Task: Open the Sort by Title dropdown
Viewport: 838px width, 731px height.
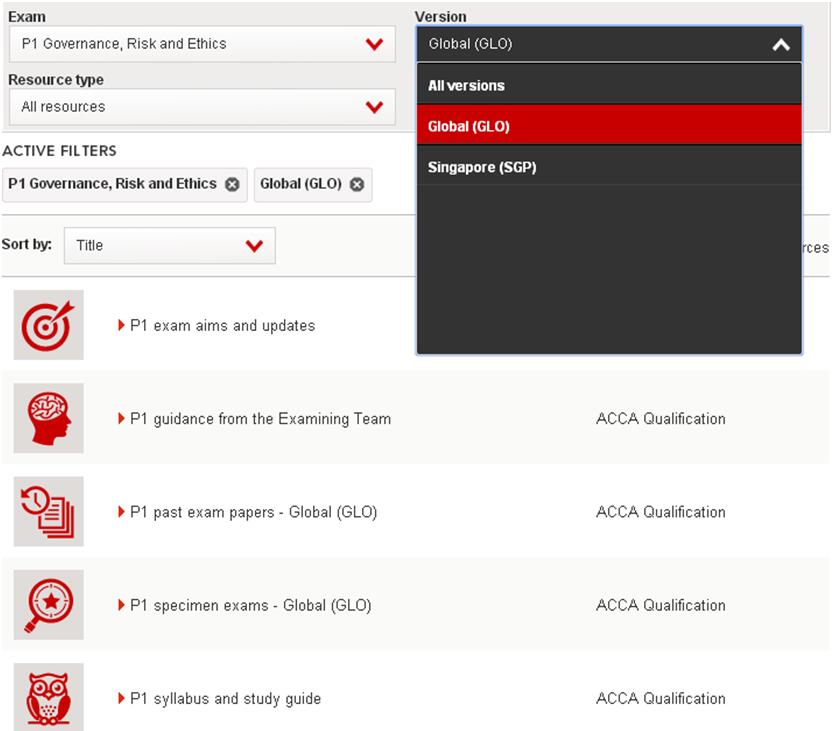Action: click(x=254, y=245)
